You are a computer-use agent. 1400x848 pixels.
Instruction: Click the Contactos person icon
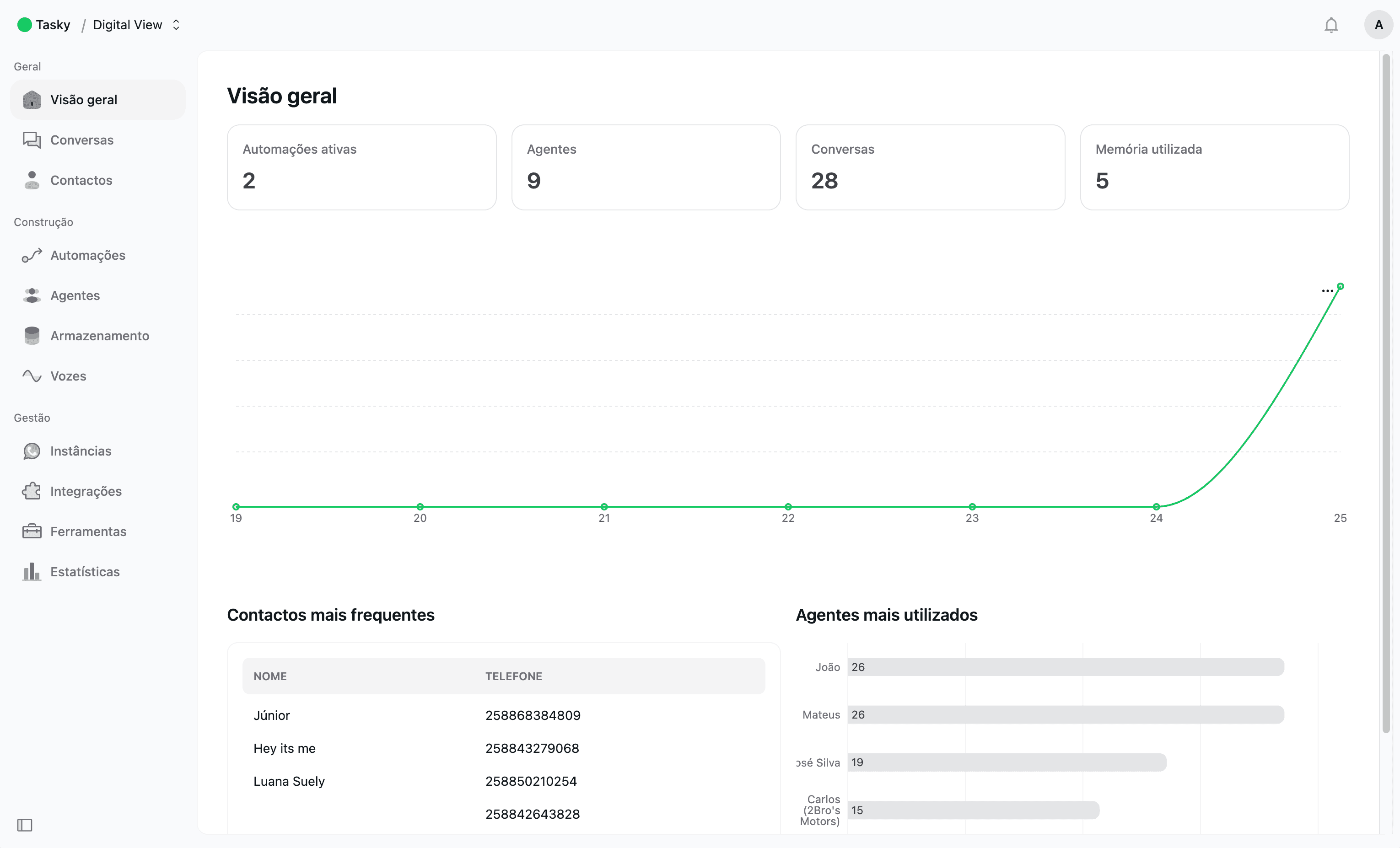32,180
